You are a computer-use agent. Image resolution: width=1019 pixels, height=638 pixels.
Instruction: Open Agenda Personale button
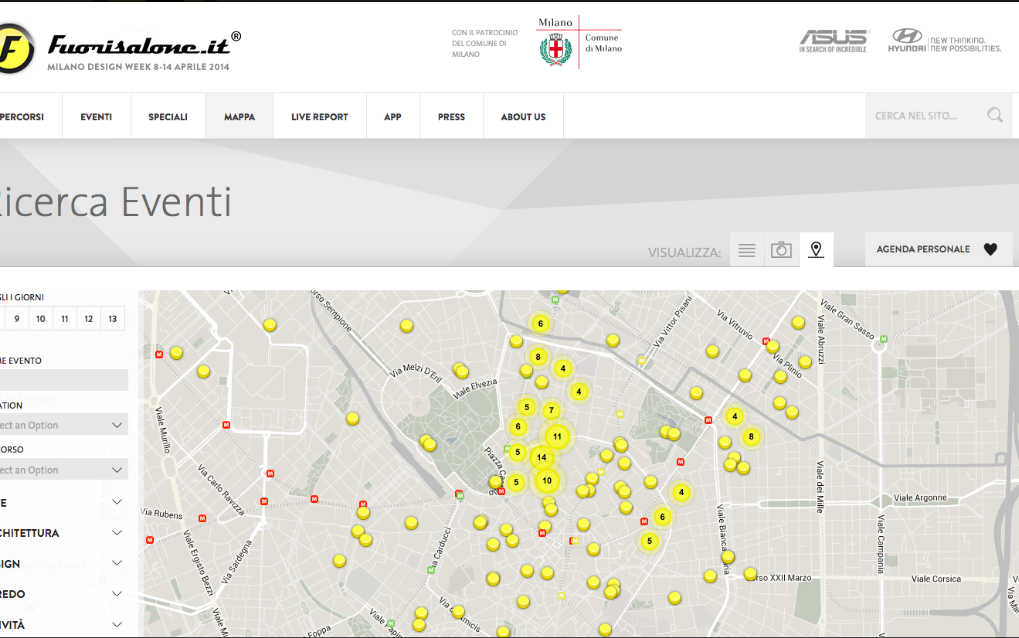click(x=937, y=249)
